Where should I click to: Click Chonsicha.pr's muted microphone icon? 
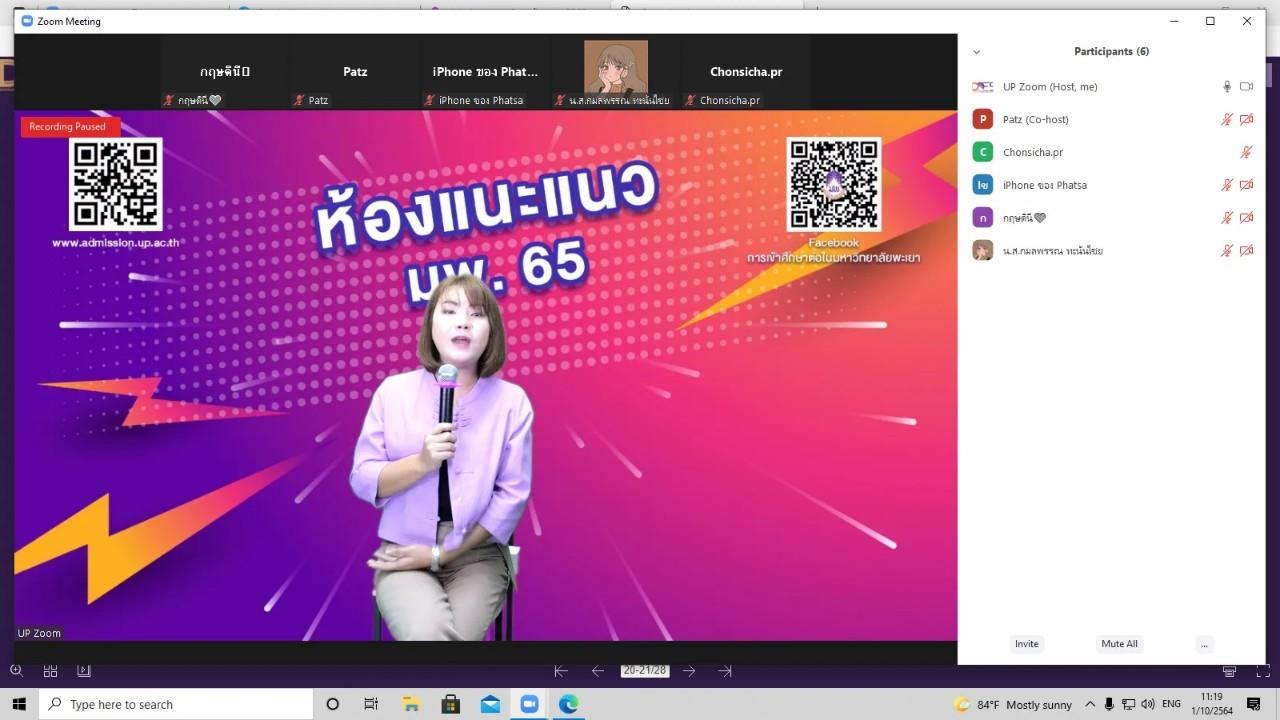[1246, 152]
